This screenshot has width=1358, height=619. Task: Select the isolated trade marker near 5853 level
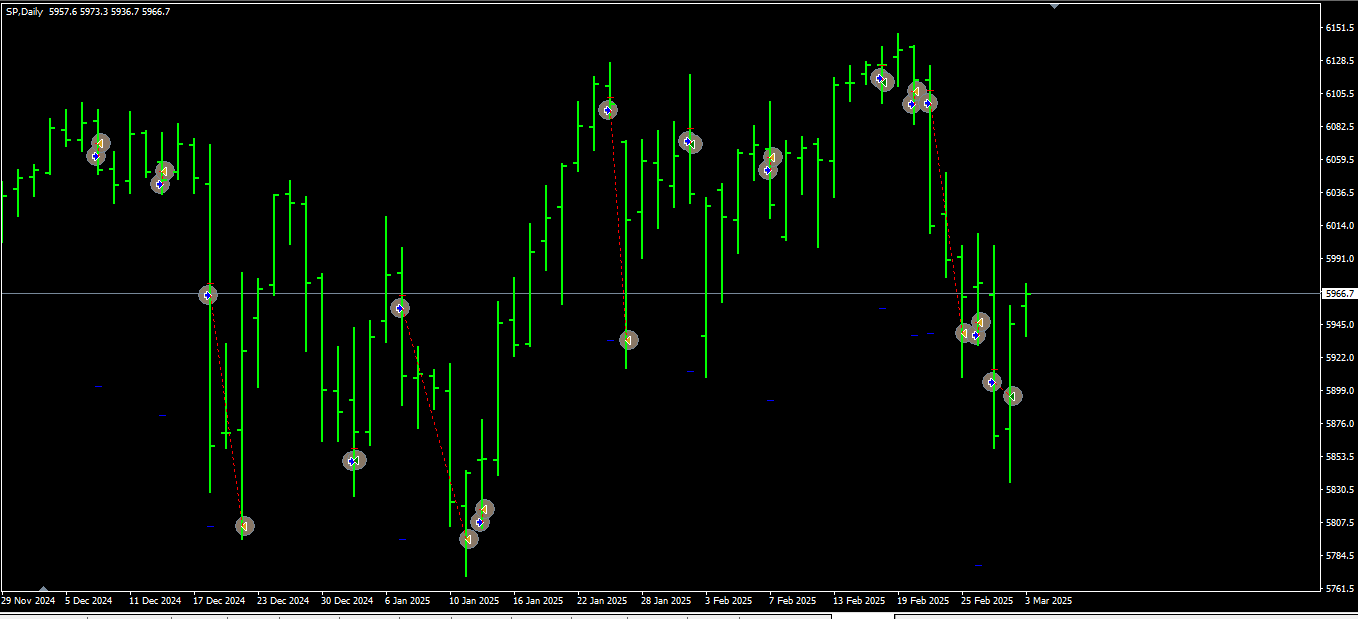(x=354, y=461)
